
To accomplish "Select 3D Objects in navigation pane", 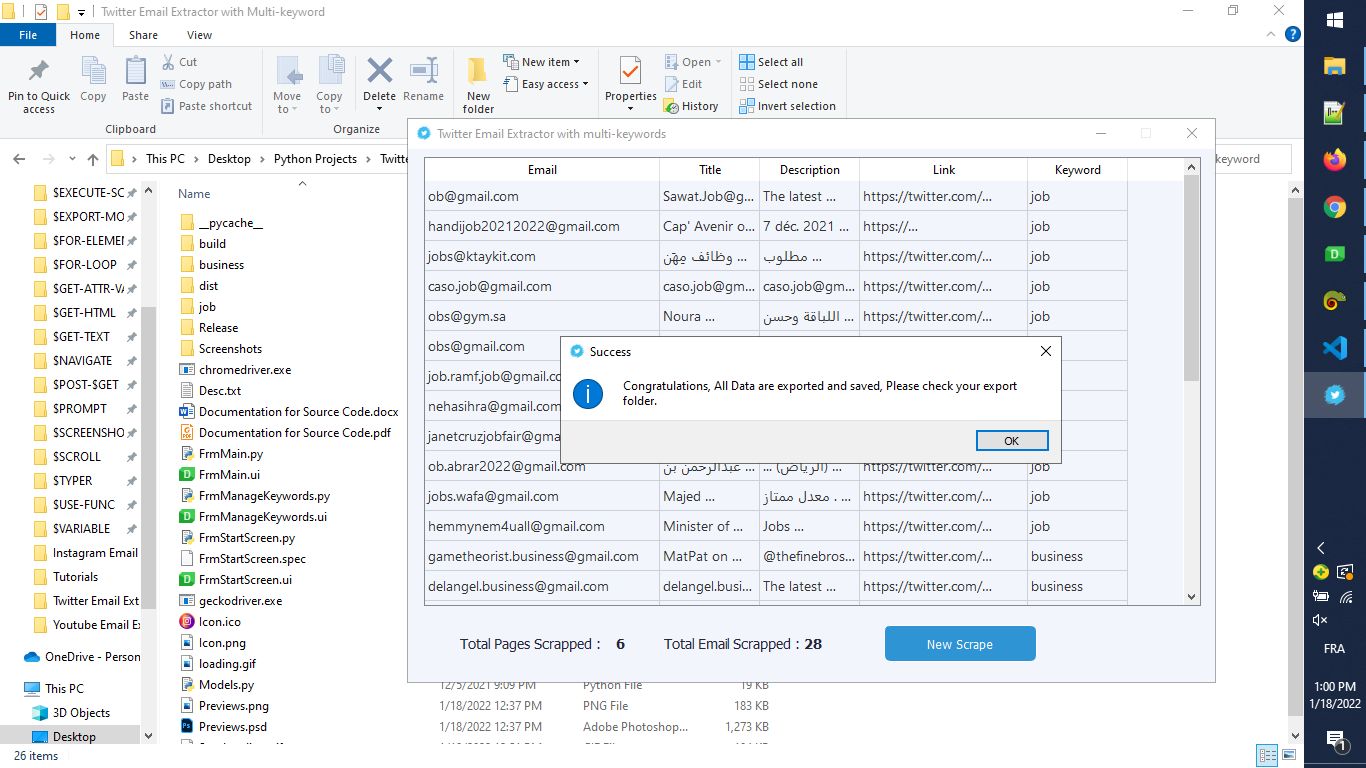I will coord(81,713).
